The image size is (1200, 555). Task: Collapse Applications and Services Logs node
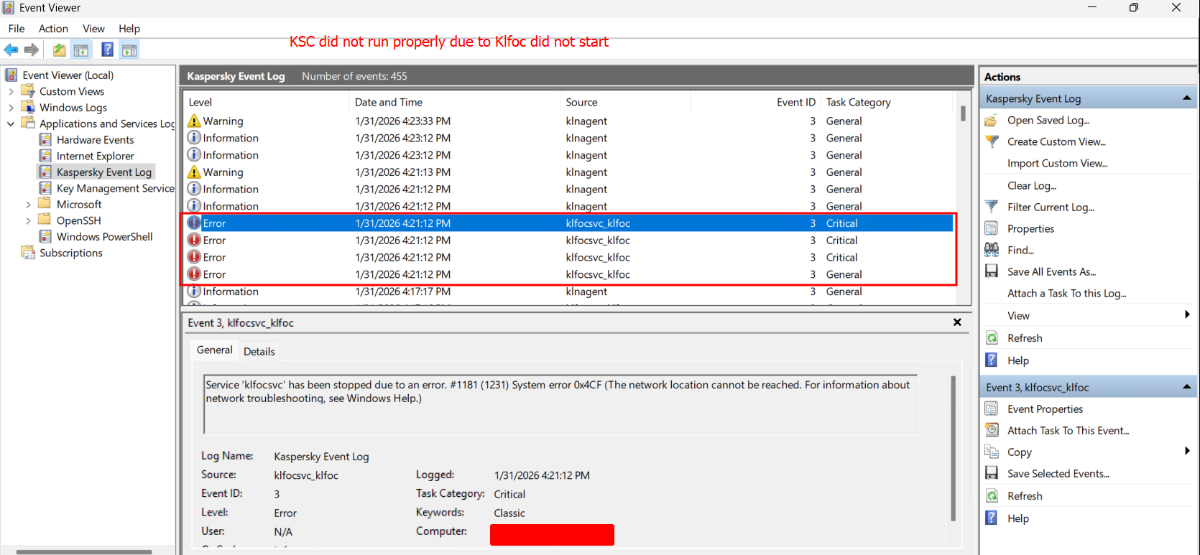coord(11,124)
